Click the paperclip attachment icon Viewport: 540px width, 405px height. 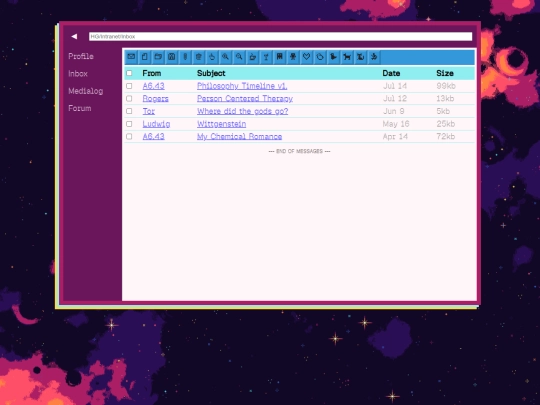pos(185,57)
